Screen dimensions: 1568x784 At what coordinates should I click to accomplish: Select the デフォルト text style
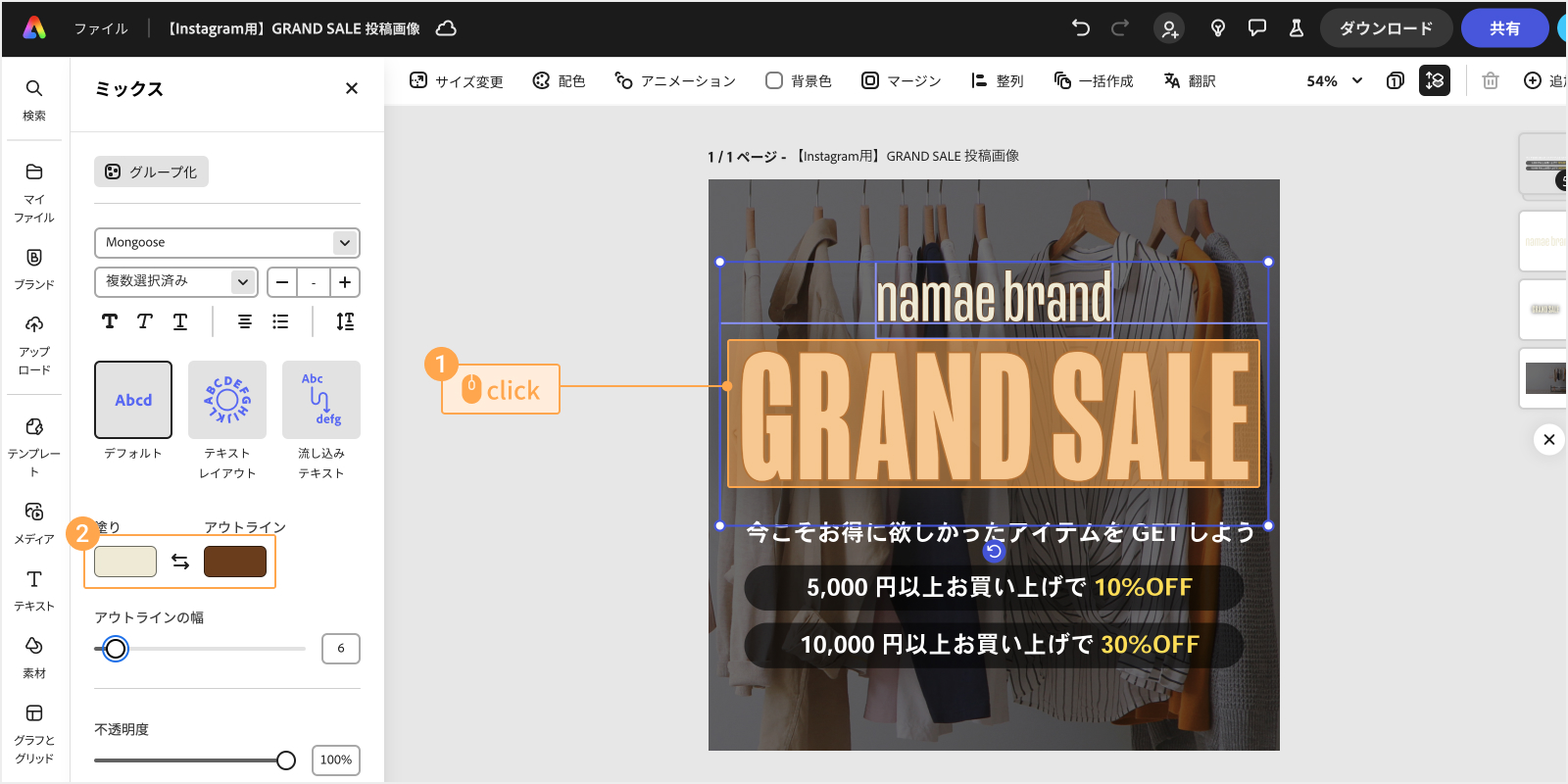[133, 400]
